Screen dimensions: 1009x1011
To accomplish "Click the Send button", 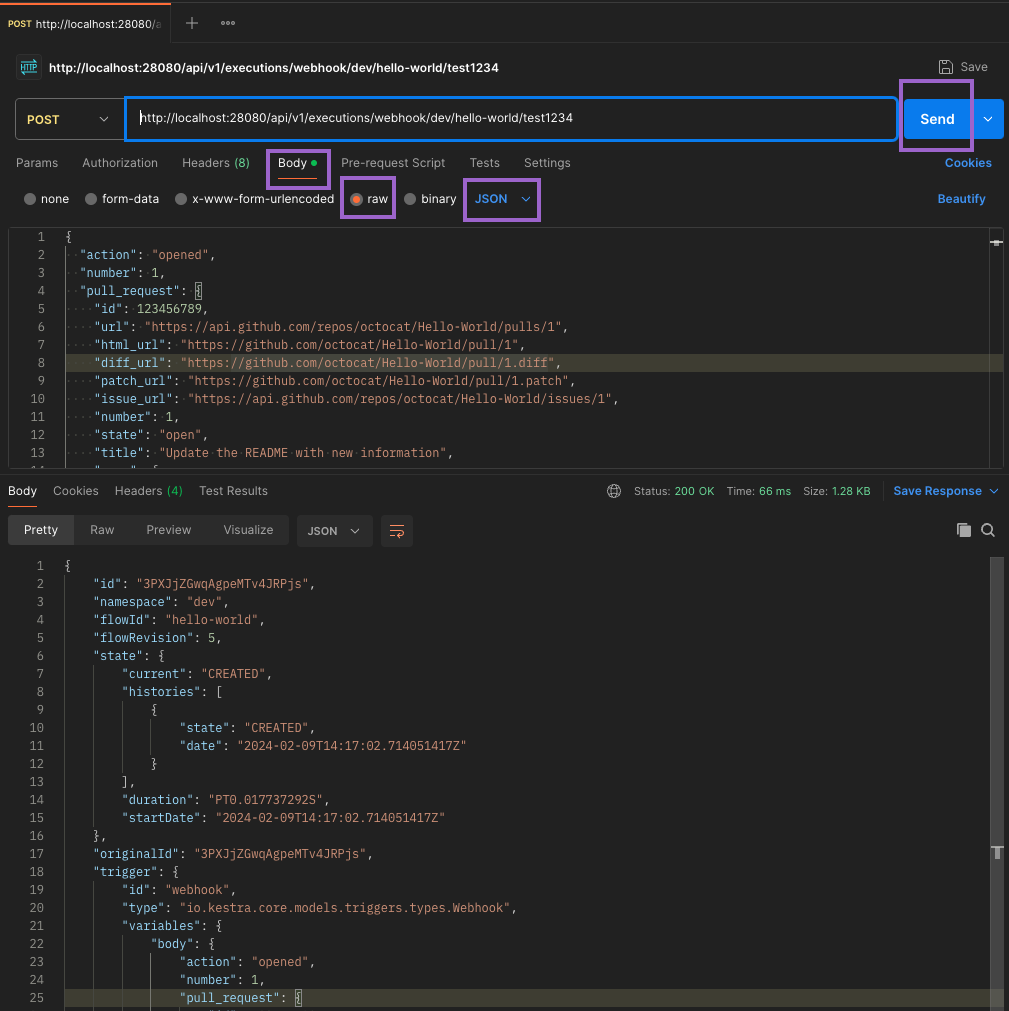I will (x=936, y=118).
